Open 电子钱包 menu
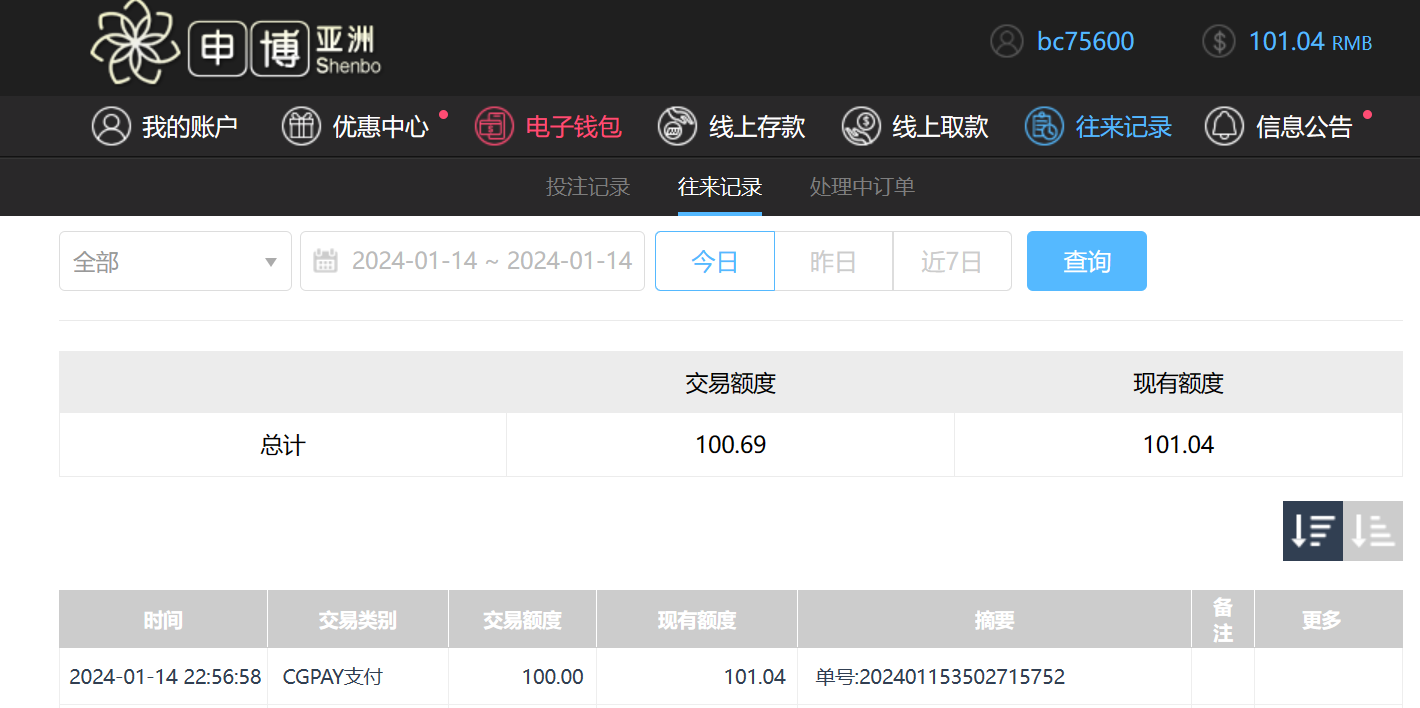Image resolution: width=1420 pixels, height=708 pixels. tap(549, 127)
